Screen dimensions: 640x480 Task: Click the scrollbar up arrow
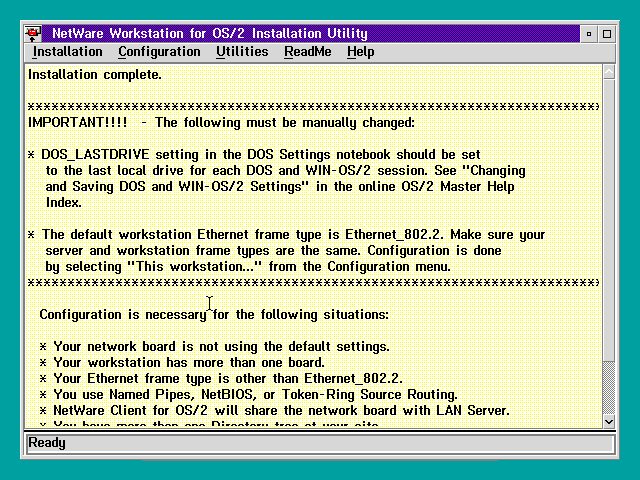point(609,72)
